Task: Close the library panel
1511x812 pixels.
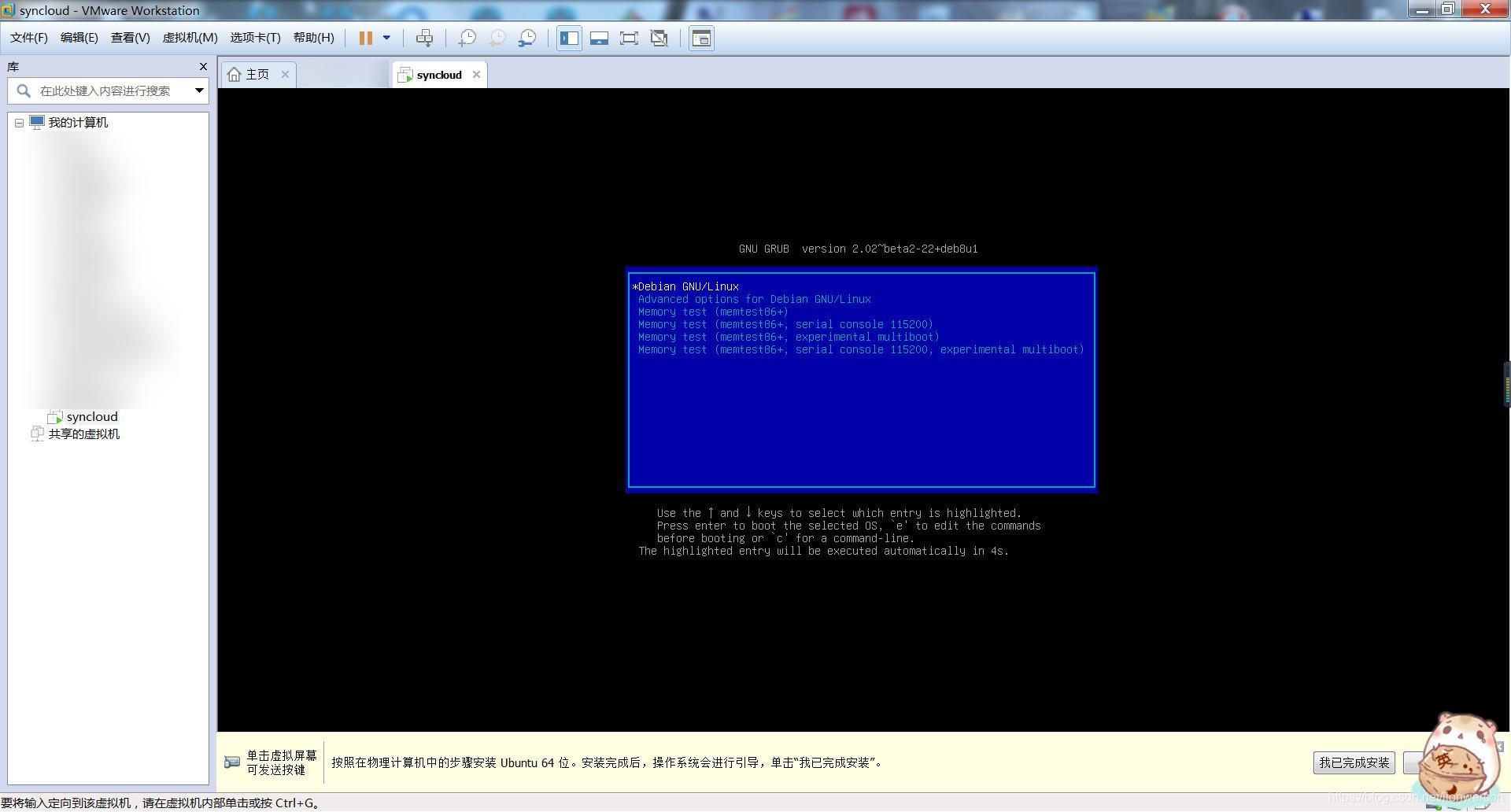Action: pyautogui.click(x=203, y=67)
